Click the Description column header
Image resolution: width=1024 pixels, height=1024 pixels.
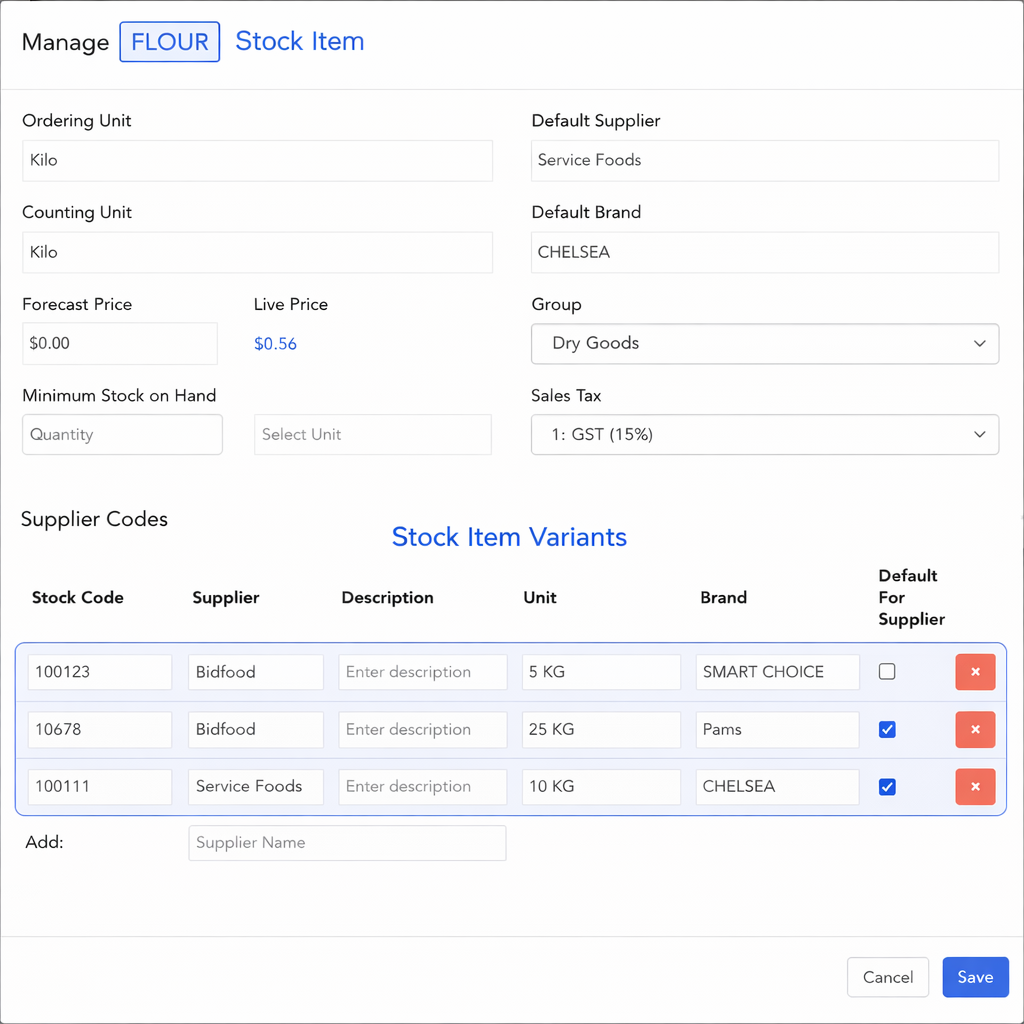pos(387,598)
